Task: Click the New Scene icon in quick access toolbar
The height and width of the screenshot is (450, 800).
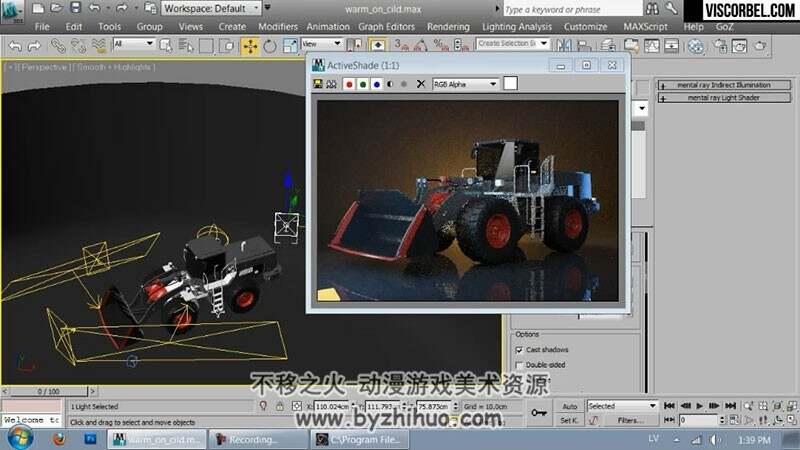Action: (38, 8)
